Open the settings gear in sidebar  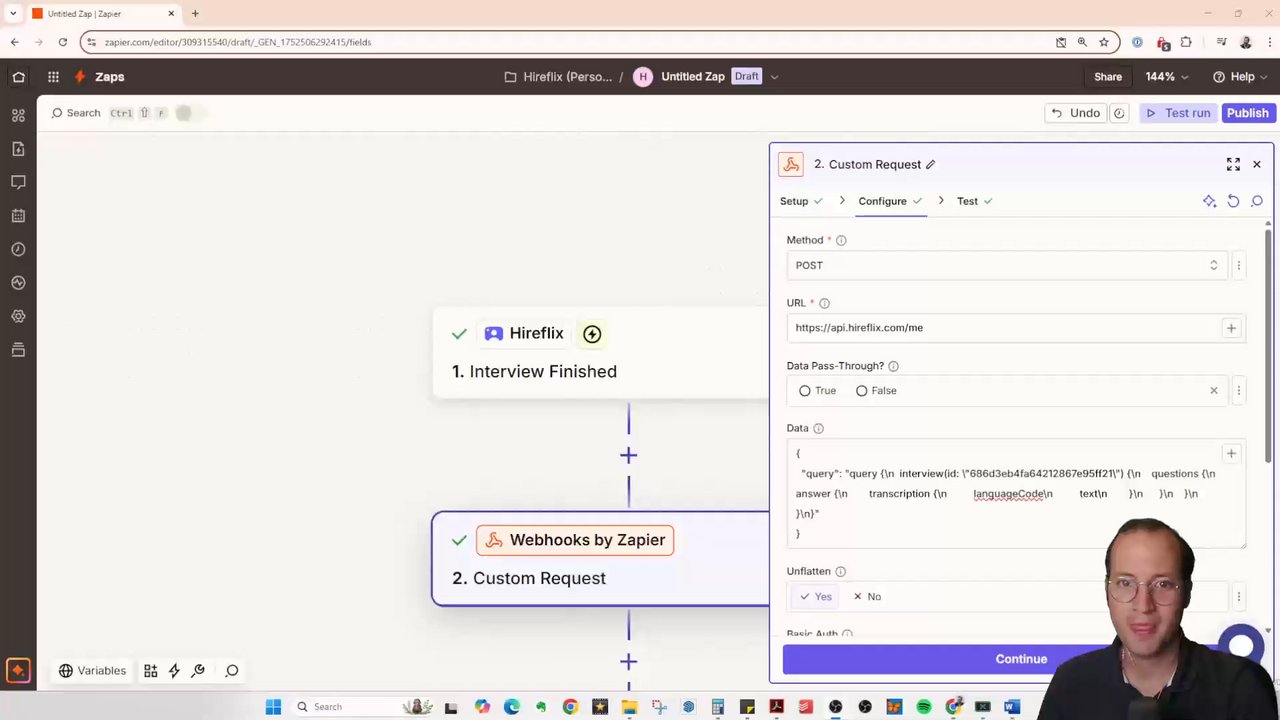pos(18,316)
